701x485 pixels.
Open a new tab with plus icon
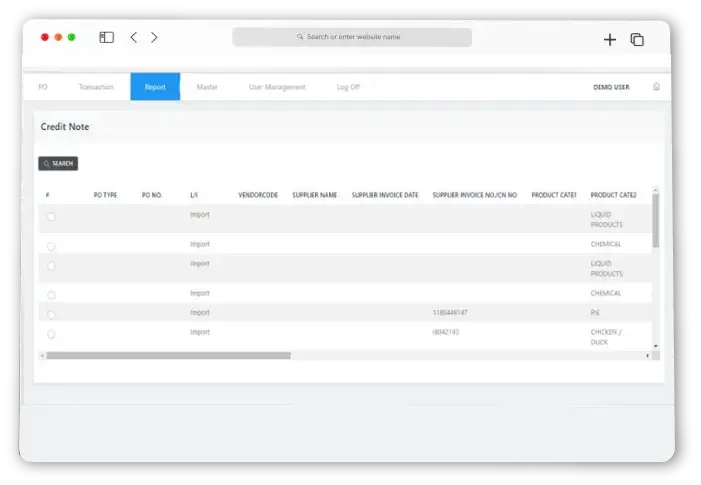[x=610, y=40]
